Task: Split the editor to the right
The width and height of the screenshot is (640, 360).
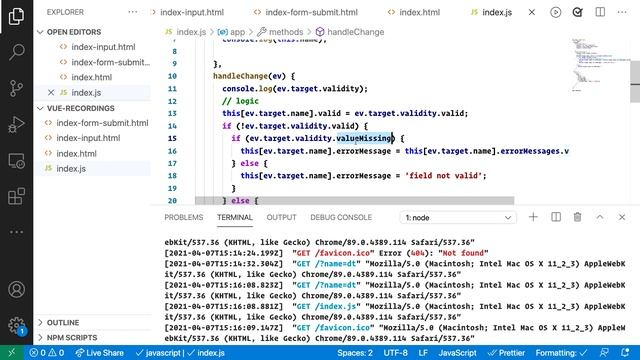Action: pyautogui.click(x=600, y=12)
